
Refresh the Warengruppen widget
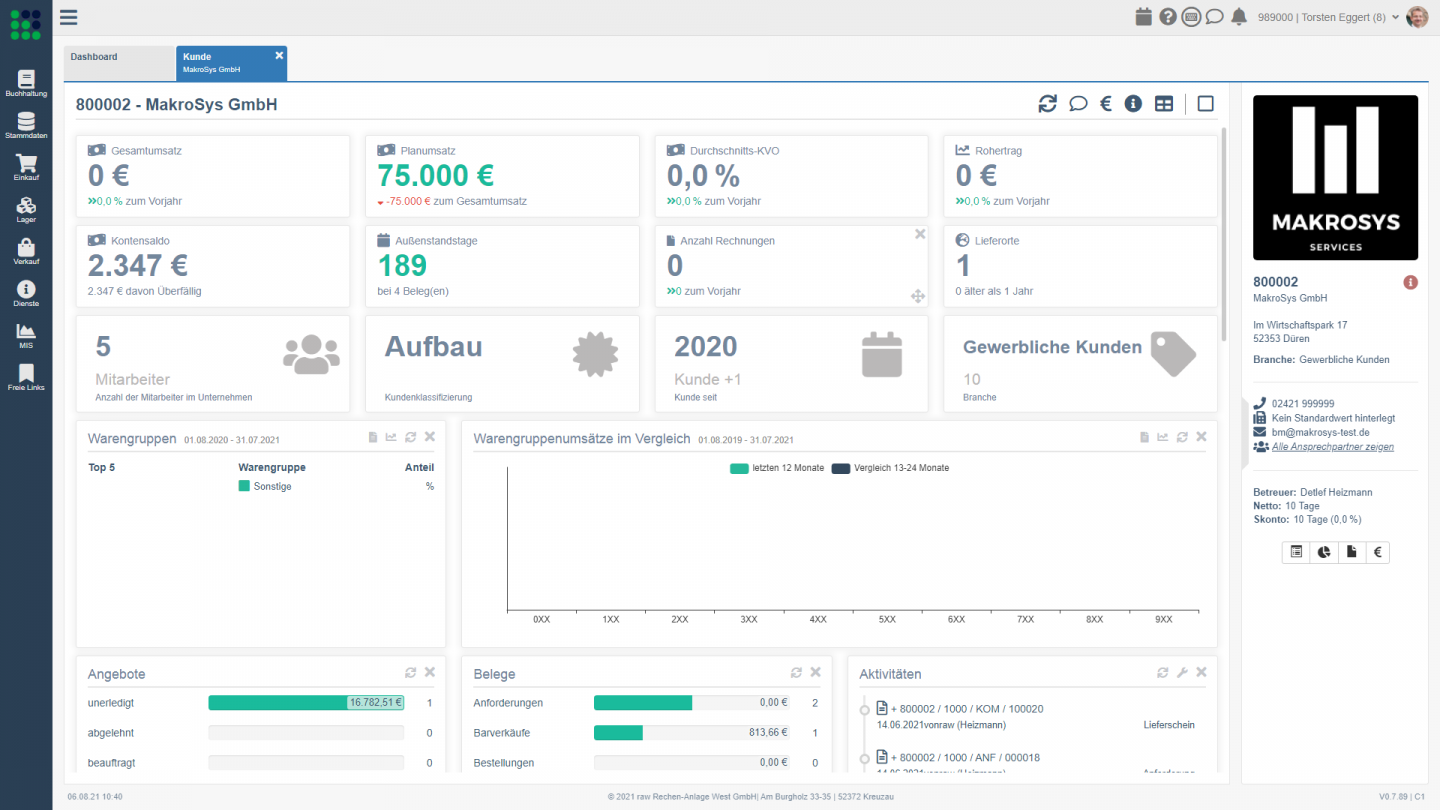[410, 437]
